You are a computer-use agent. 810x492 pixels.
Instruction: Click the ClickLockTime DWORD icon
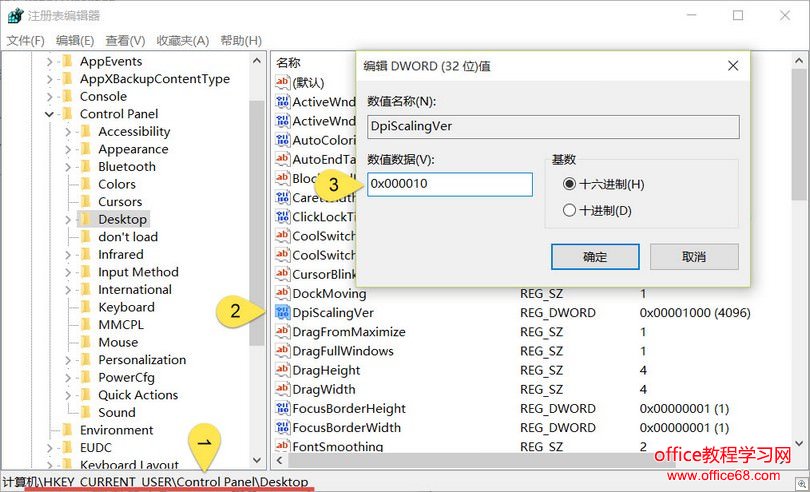click(x=283, y=217)
